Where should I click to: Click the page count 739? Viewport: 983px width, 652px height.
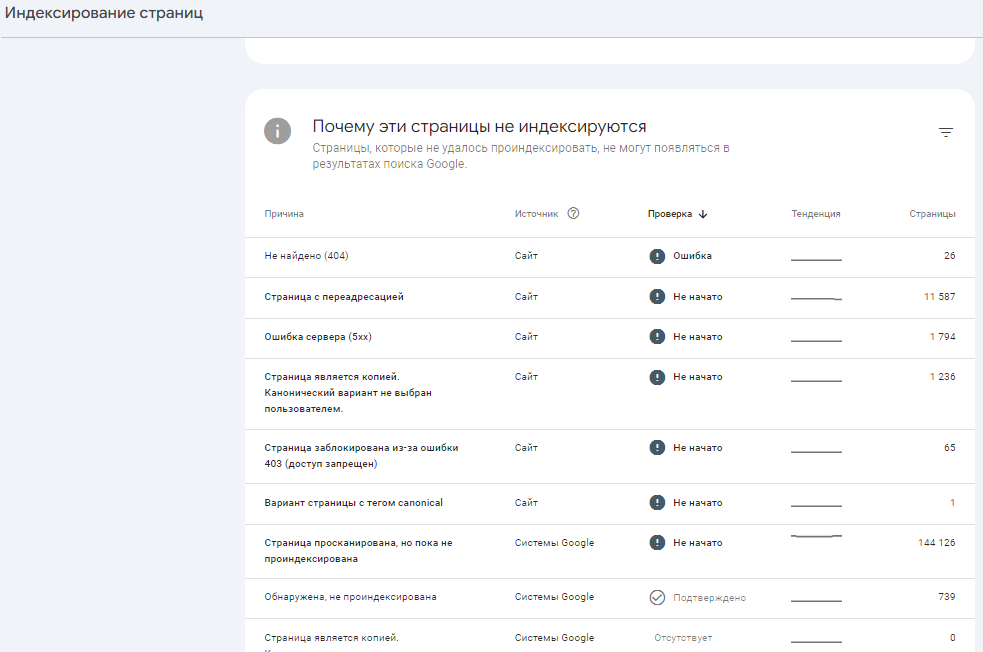pos(947,597)
